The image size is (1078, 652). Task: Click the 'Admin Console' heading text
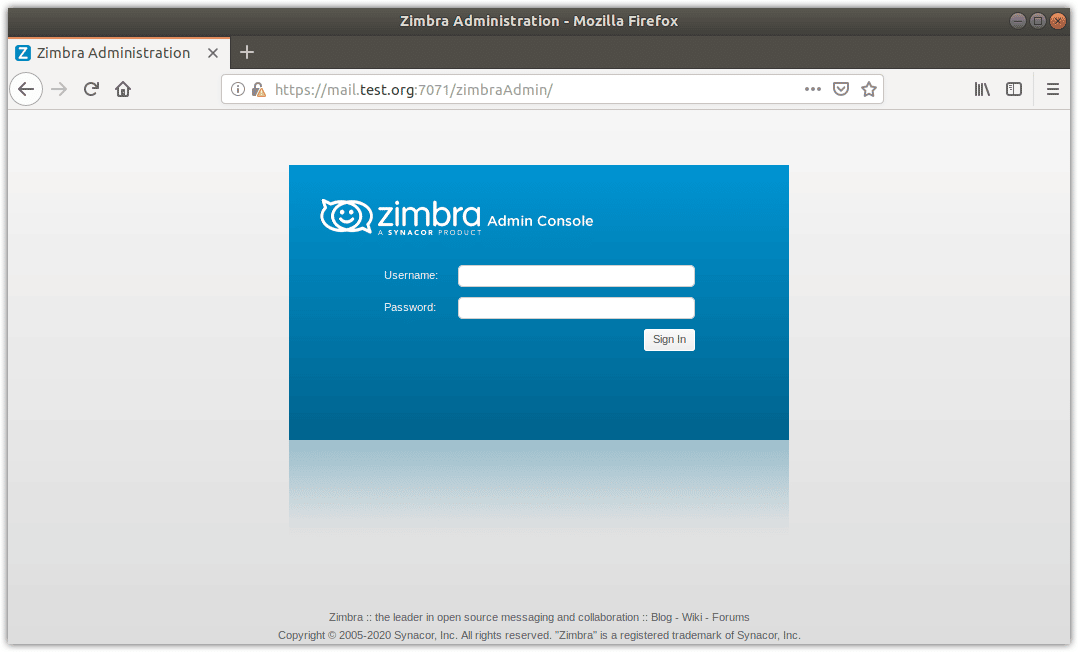(540, 221)
